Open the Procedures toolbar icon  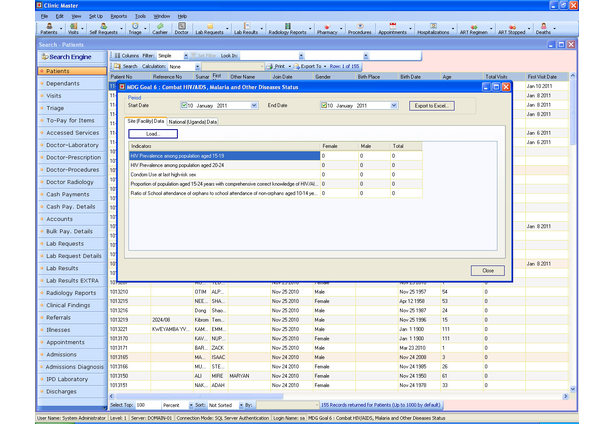coord(359,28)
